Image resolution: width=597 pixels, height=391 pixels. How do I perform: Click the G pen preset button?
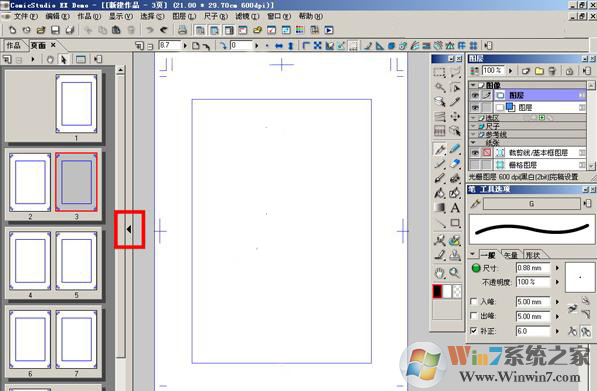click(532, 204)
